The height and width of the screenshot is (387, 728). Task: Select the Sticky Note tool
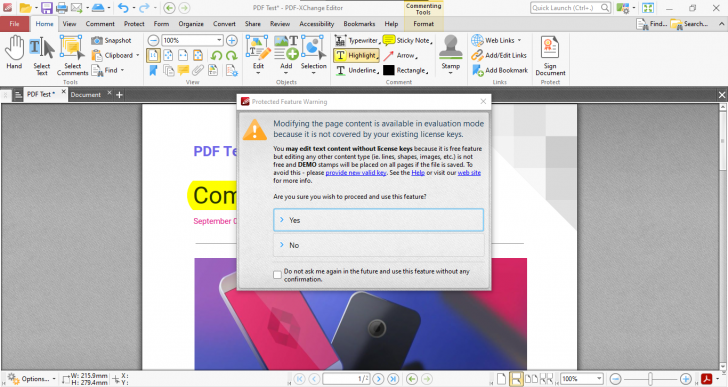pos(407,40)
